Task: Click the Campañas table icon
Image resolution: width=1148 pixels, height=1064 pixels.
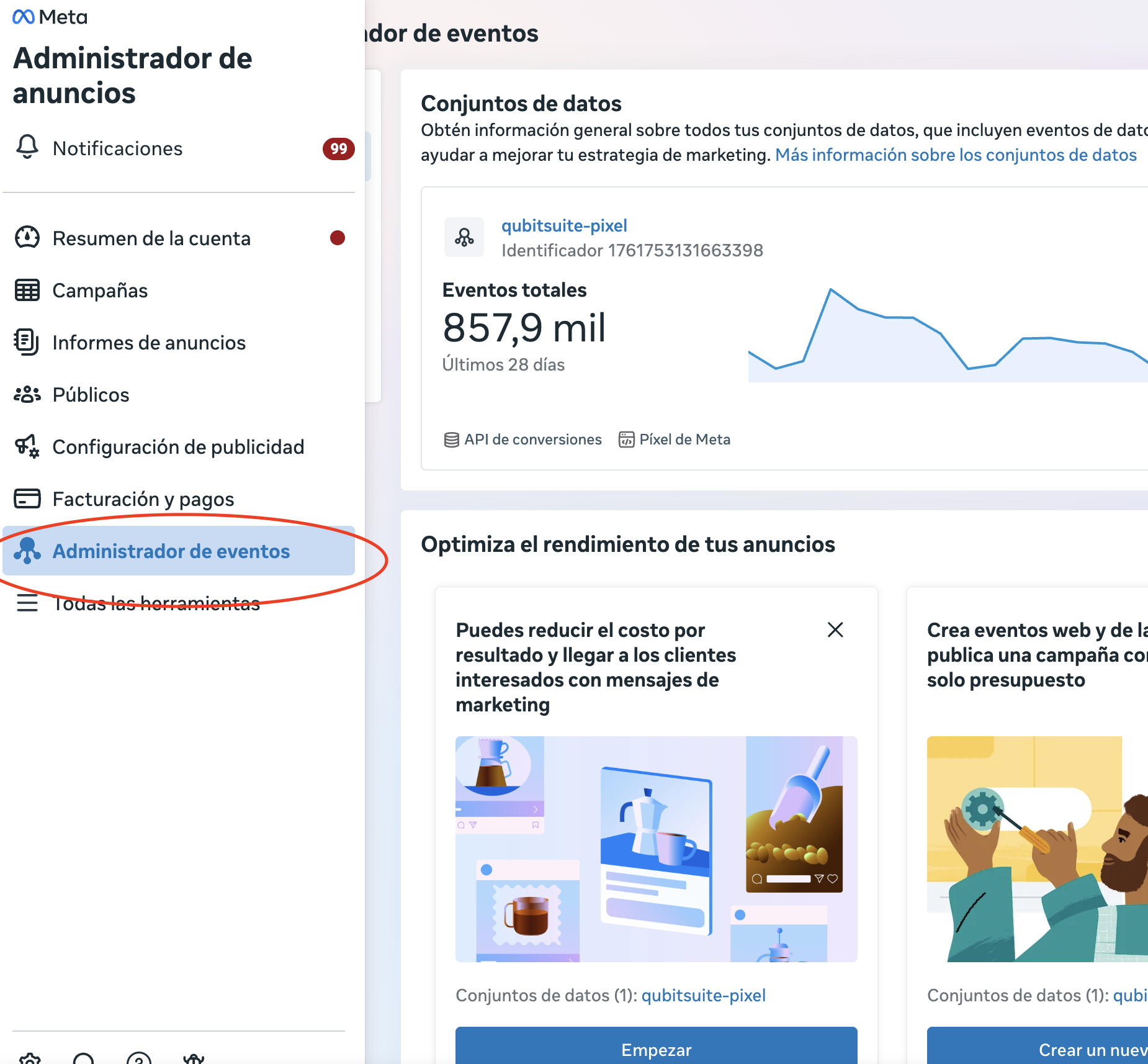Action: pyautogui.click(x=27, y=290)
